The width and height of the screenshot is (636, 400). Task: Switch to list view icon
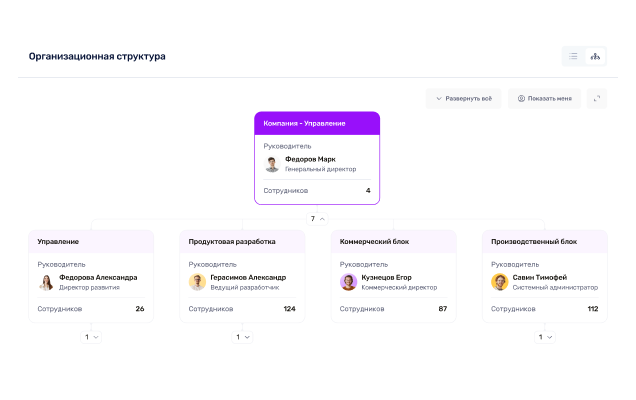point(574,57)
